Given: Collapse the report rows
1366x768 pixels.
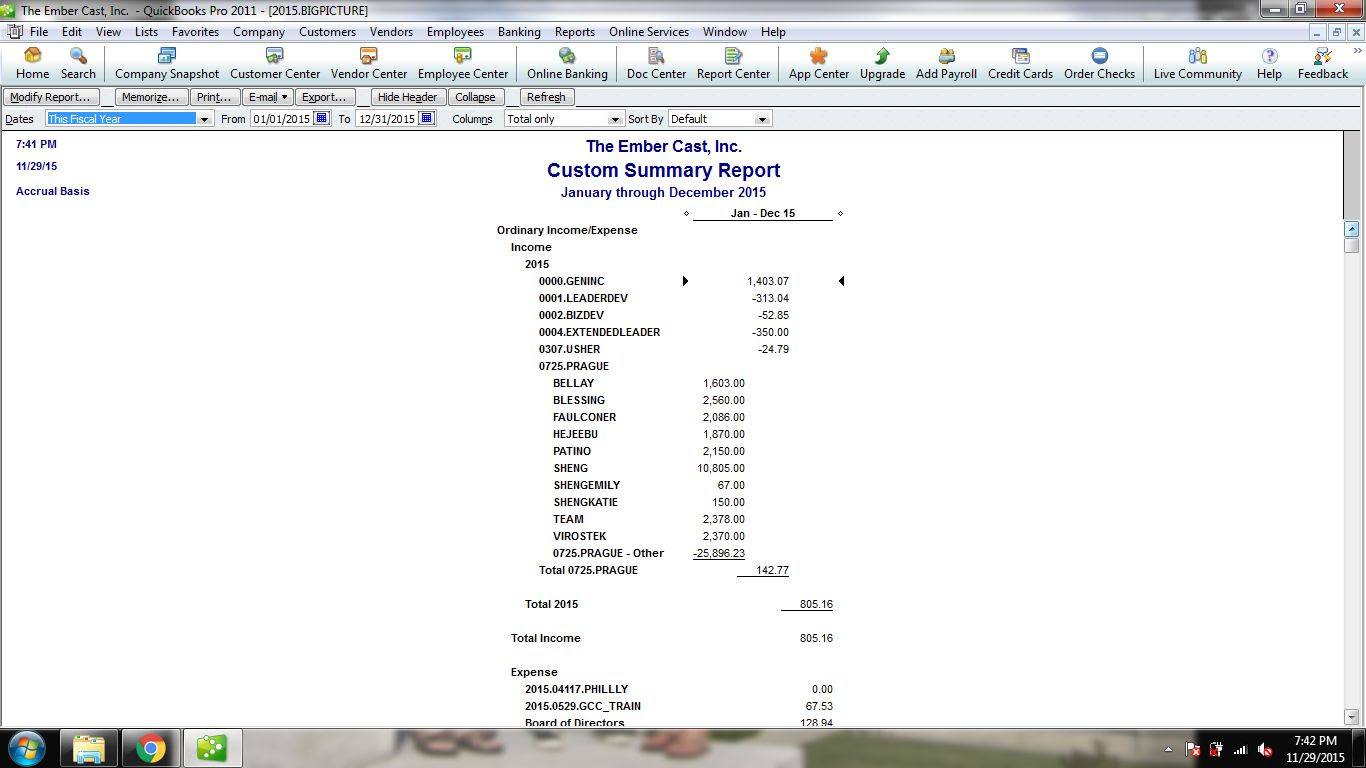Looking at the screenshot, I should tap(475, 97).
